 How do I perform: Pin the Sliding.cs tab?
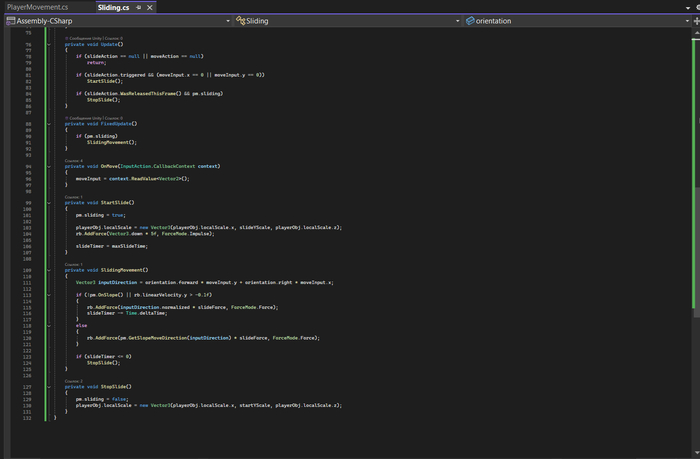click(138, 7)
